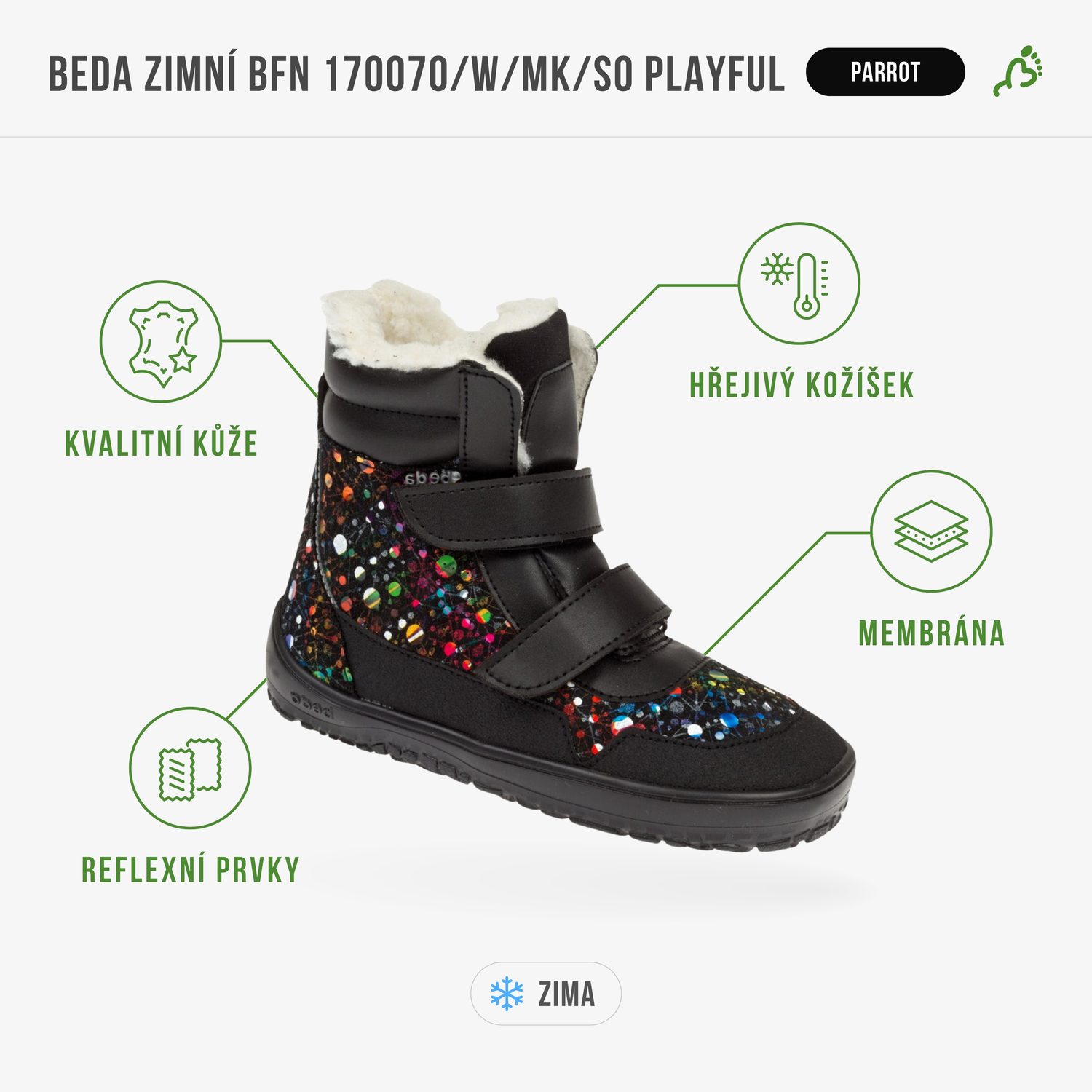The height and width of the screenshot is (1092, 1092).
Task: Click the MEMBRÁNA feature label
Action: pyautogui.click(x=932, y=633)
